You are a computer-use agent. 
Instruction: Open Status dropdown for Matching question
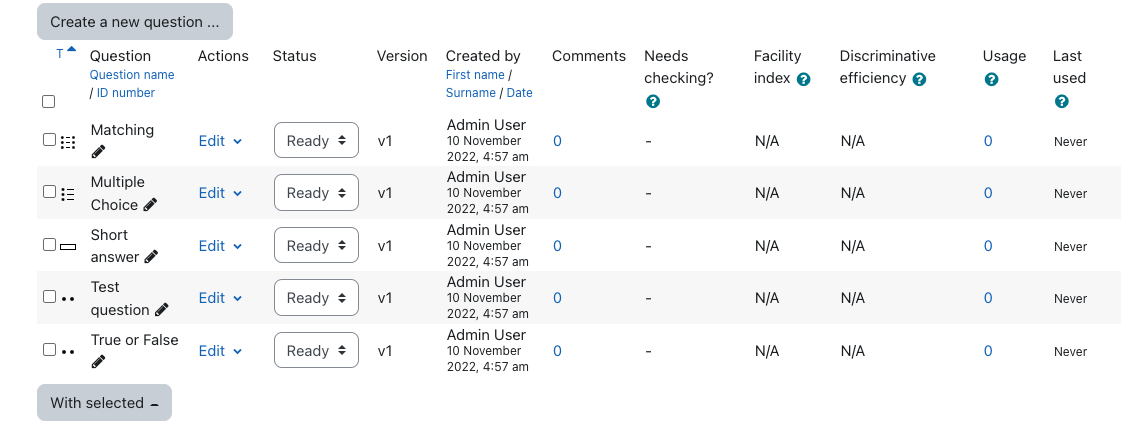point(317,141)
